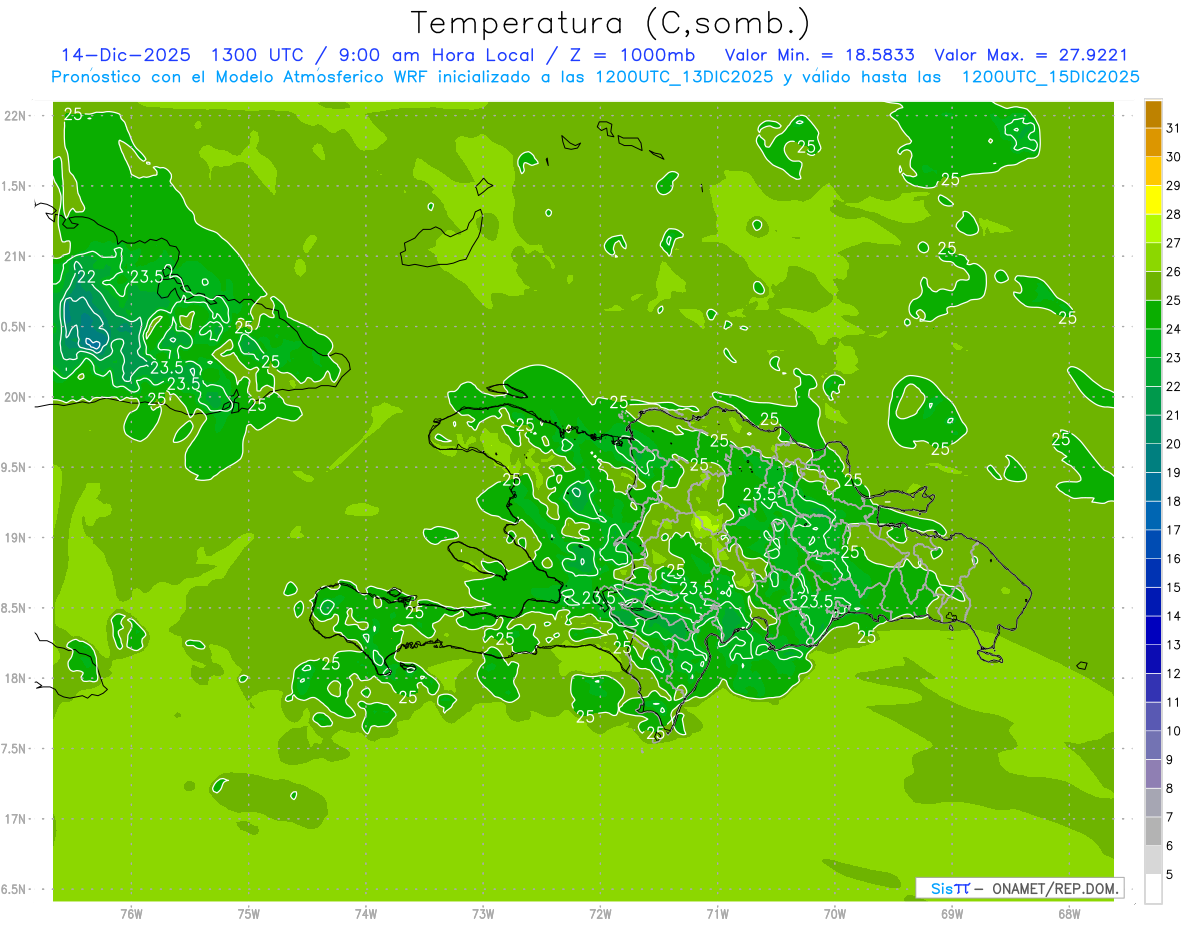Click the 31 value on color scale
This screenshot has width=1200, height=927.
click(1174, 128)
